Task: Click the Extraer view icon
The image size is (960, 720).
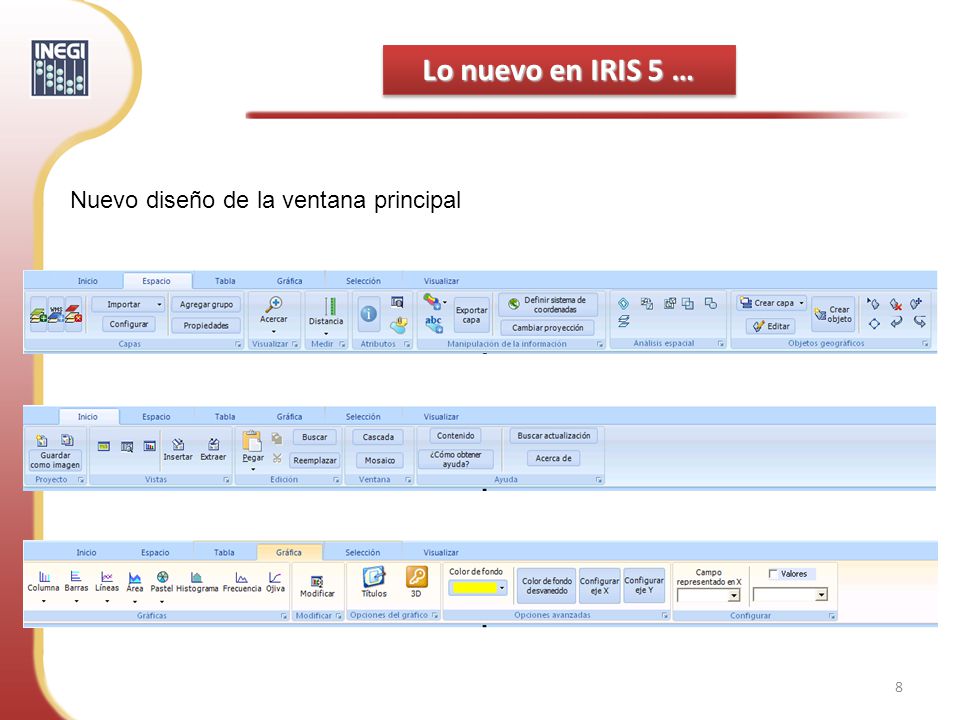Action: coord(214,444)
